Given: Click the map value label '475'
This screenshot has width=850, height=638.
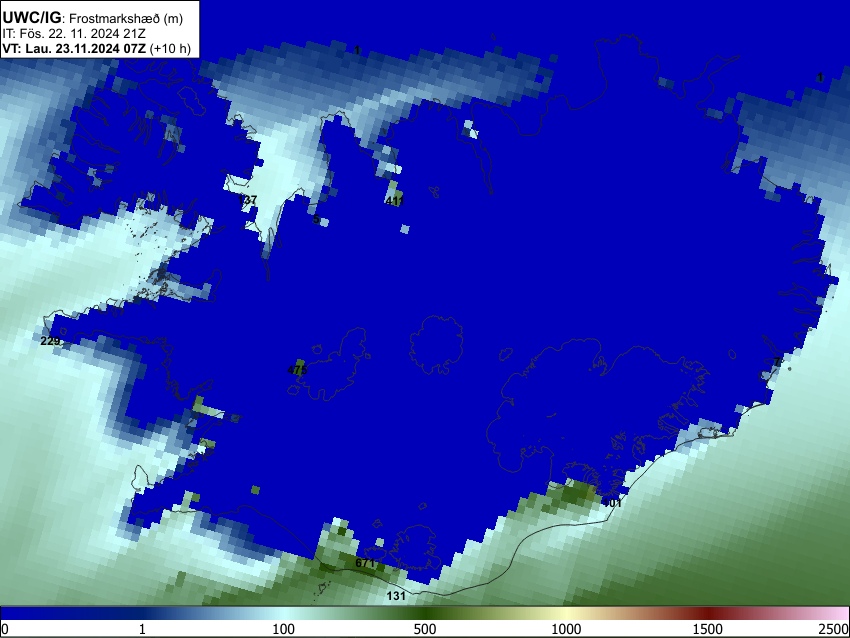Looking at the screenshot, I should pyautogui.click(x=297, y=370).
